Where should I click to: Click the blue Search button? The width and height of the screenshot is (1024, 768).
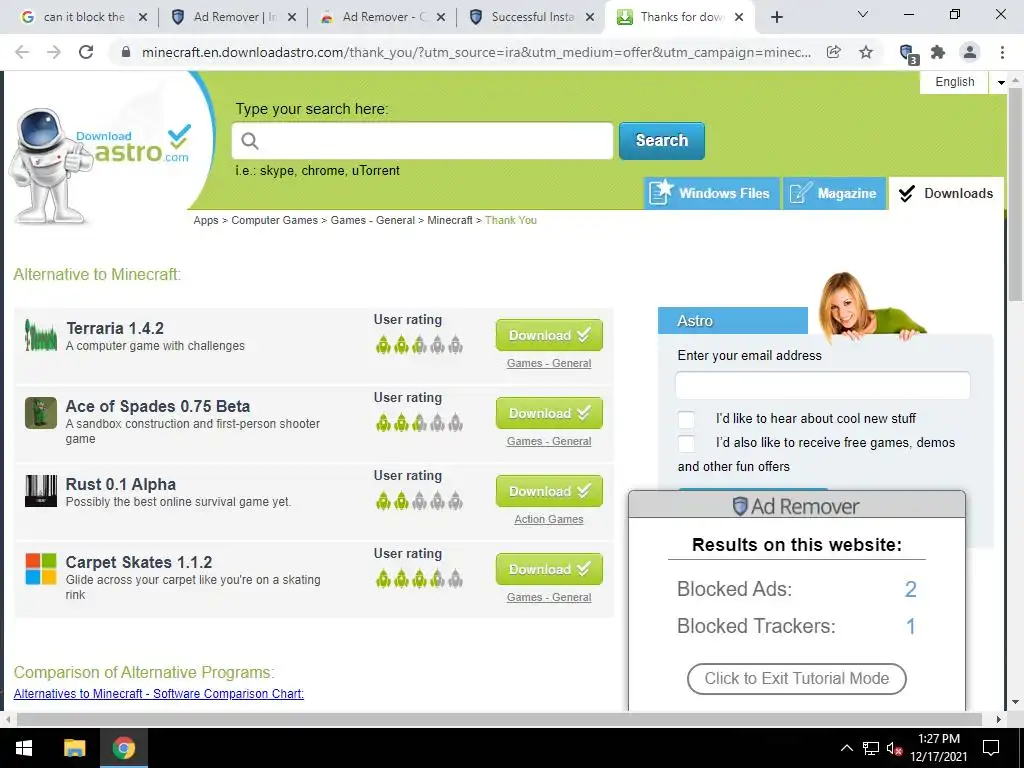click(662, 140)
